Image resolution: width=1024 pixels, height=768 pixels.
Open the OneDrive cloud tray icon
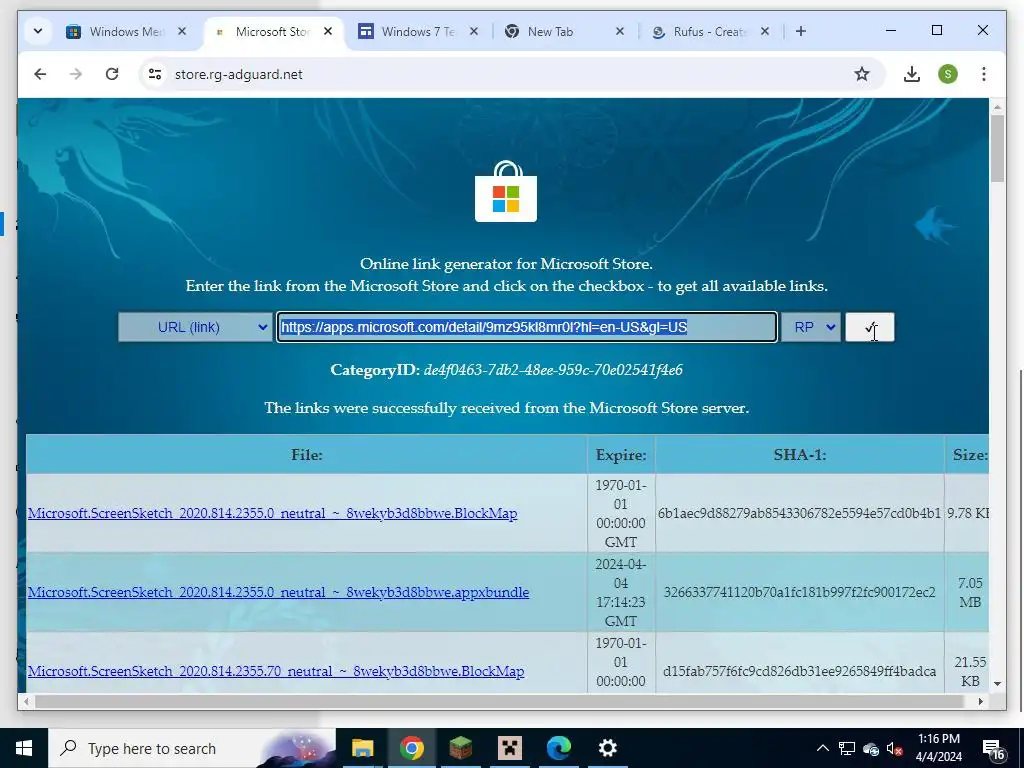tap(871, 749)
